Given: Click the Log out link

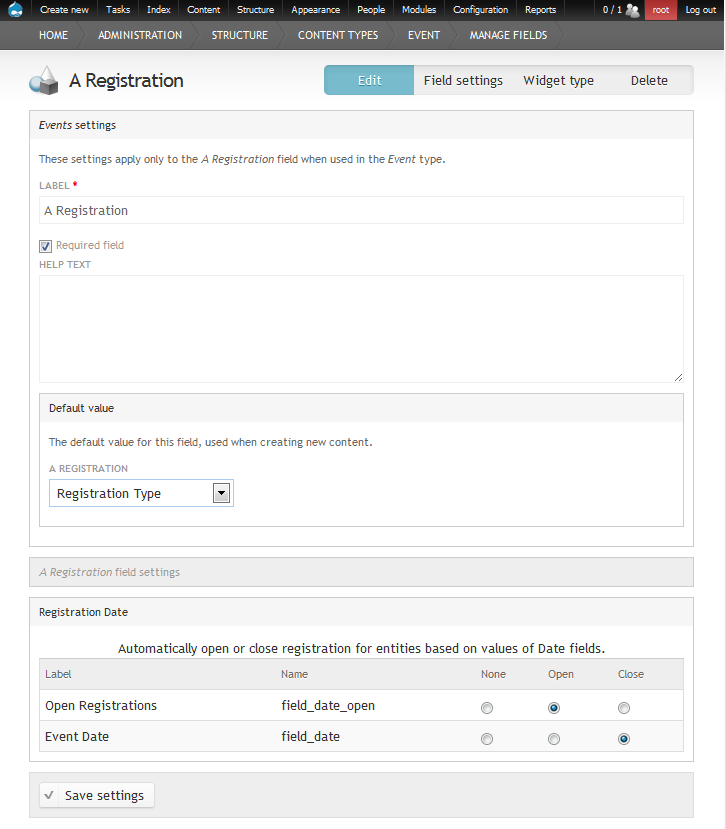Looking at the screenshot, I should pos(700,10).
